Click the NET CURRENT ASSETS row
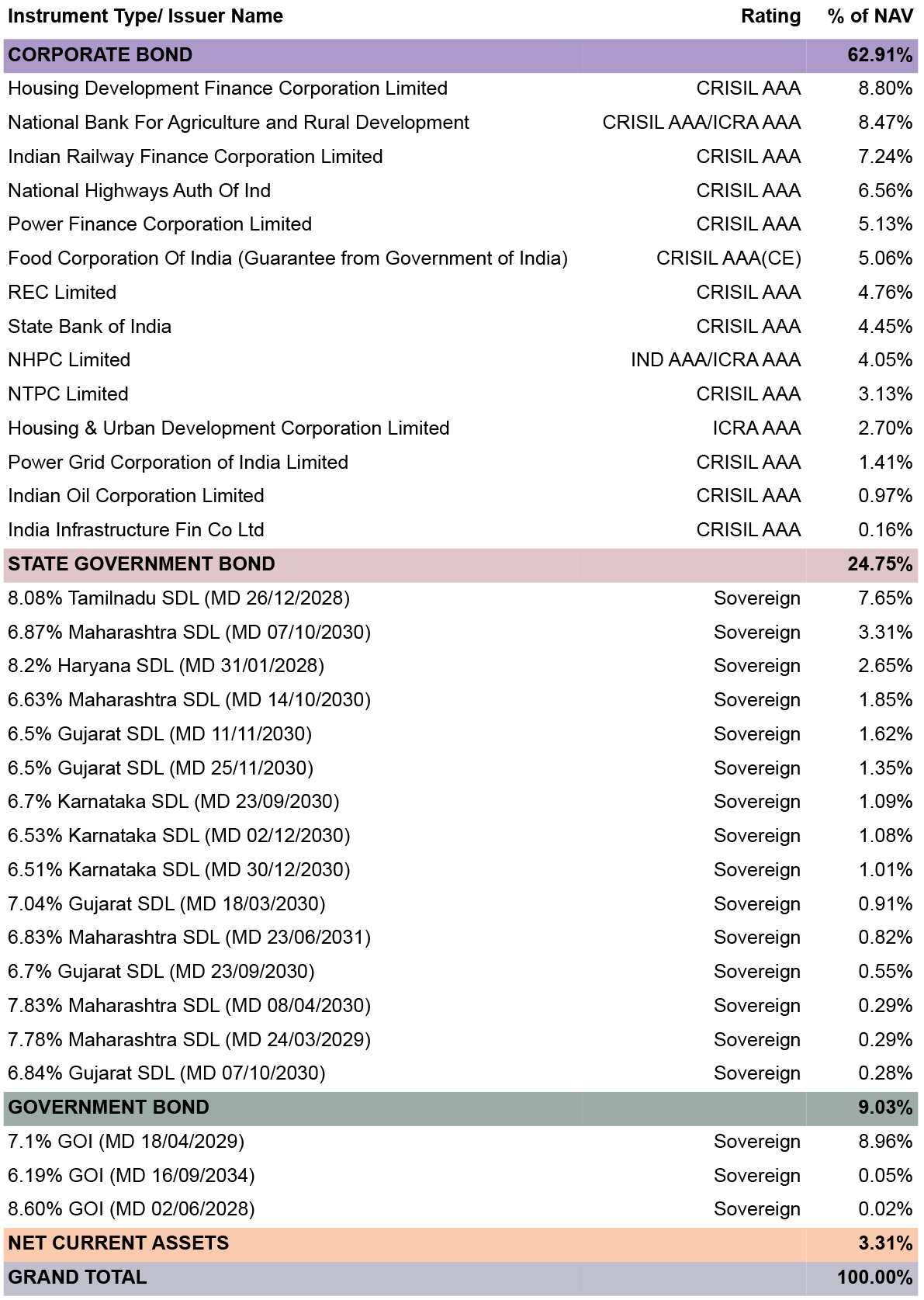Image resolution: width=924 pixels, height=1300 pixels. [x=119, y=1243]
